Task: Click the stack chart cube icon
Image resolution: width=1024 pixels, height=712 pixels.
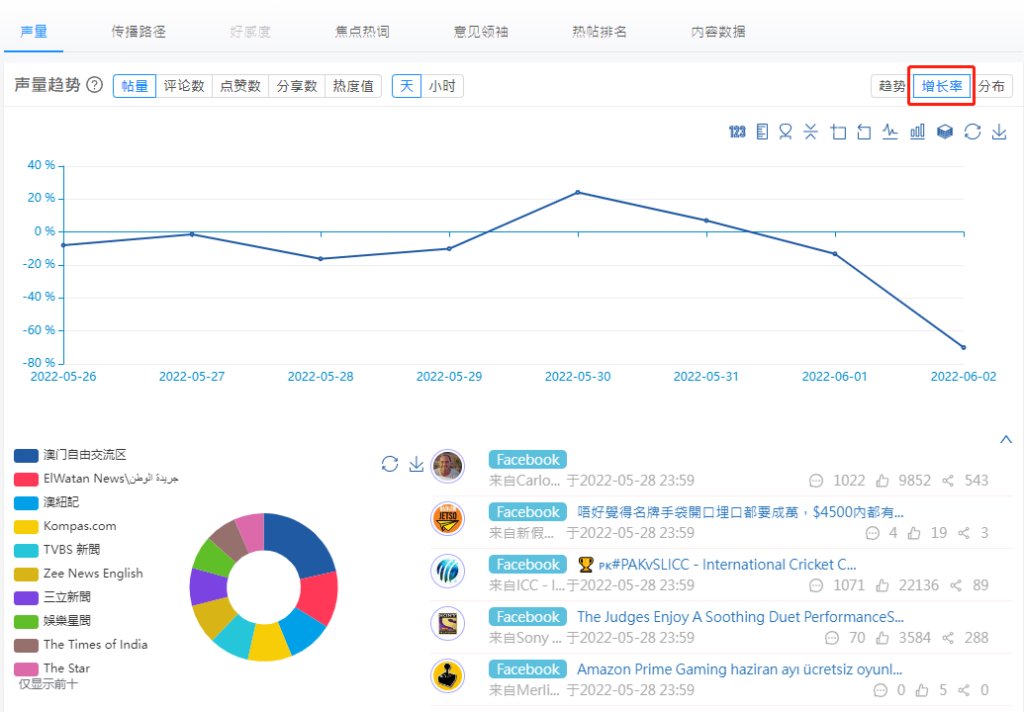Action: coord(944,132)
